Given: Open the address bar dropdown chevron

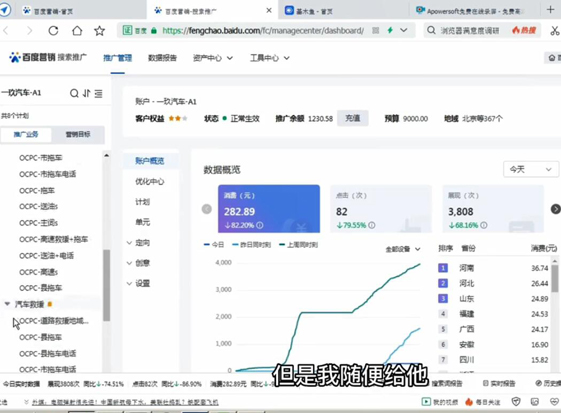Looking at the screenshot, I should pyautogui.click(x=404, y=30).
